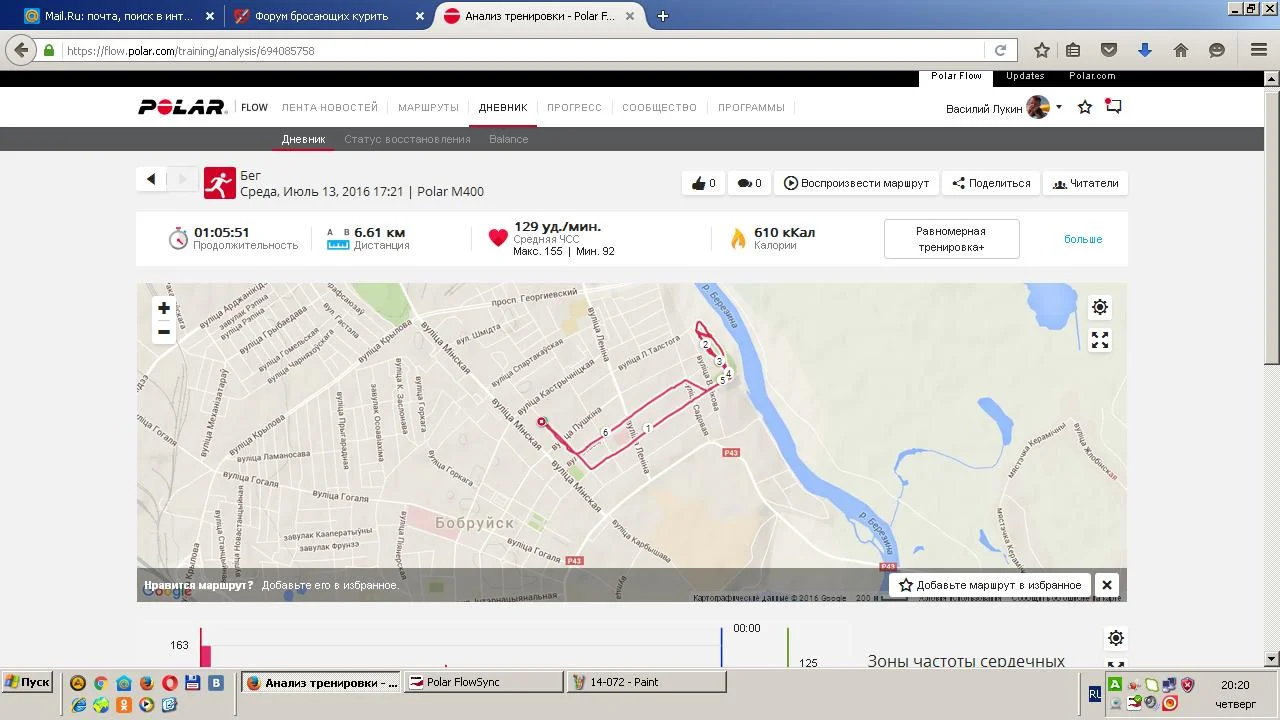Screen dimensions: 1280x720
Task: Open the ПРОГРЕСС menu item
Action: [x=574, y=107]
